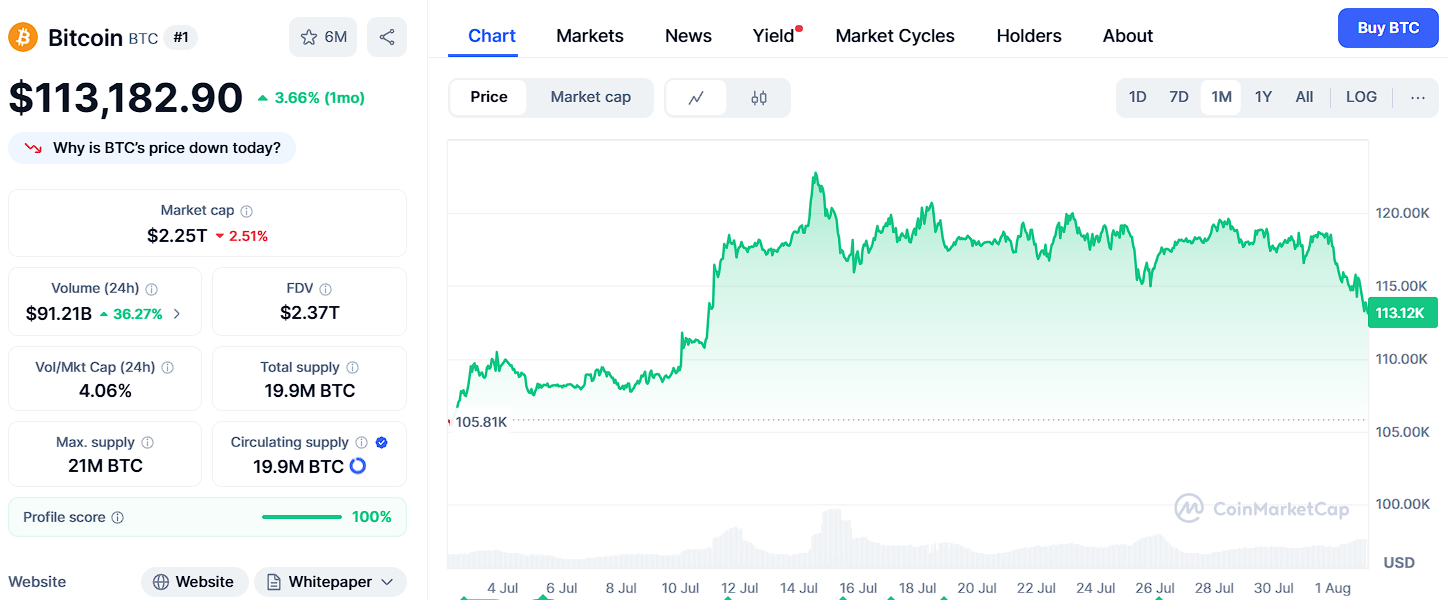Click the verified badge by Circulating supply
Image resolution: width=1448 pixels, height=600 pixels.
pos(382,442)
